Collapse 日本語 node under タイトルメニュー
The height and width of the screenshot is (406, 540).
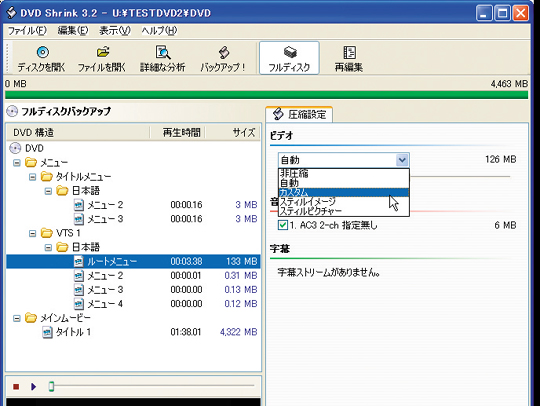[48, 191]
